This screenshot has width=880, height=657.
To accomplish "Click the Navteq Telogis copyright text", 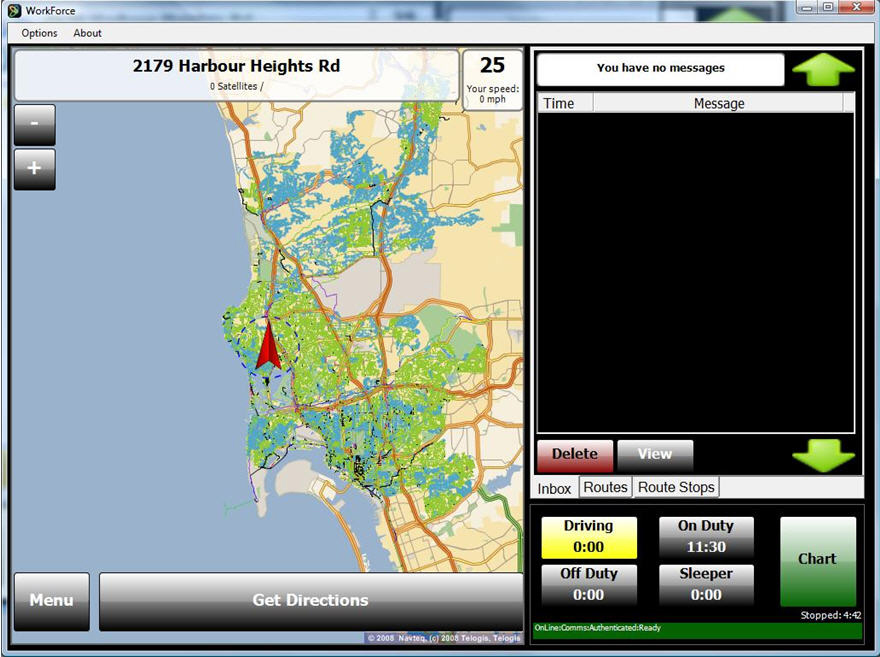I will click(443, 638).
